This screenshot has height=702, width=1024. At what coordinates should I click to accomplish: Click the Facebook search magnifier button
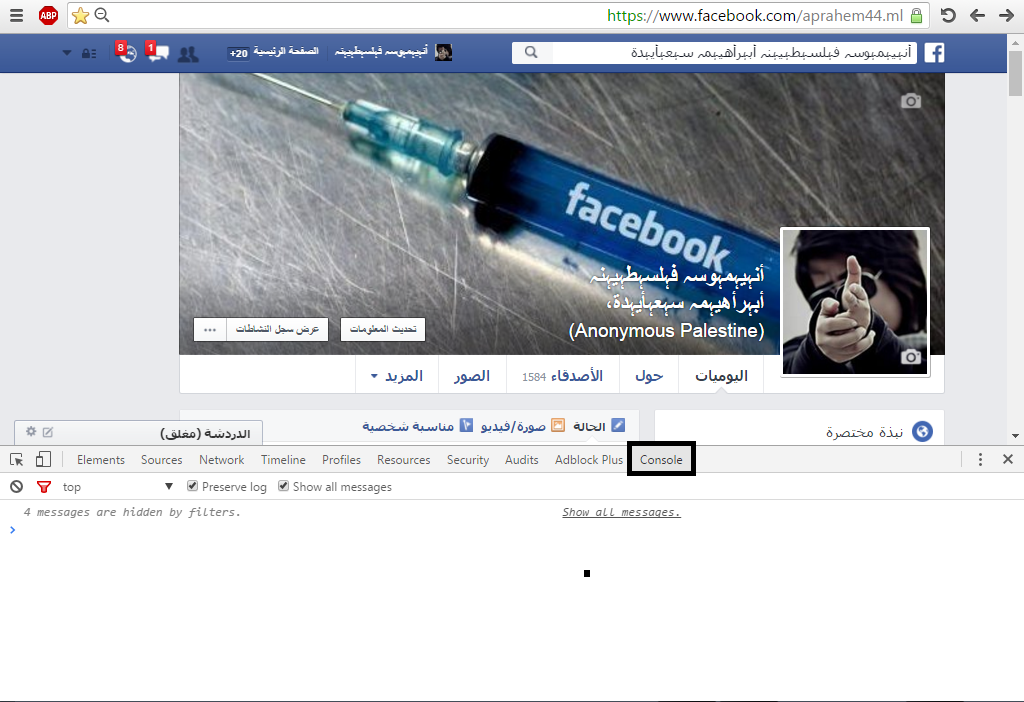pos(532,52)
